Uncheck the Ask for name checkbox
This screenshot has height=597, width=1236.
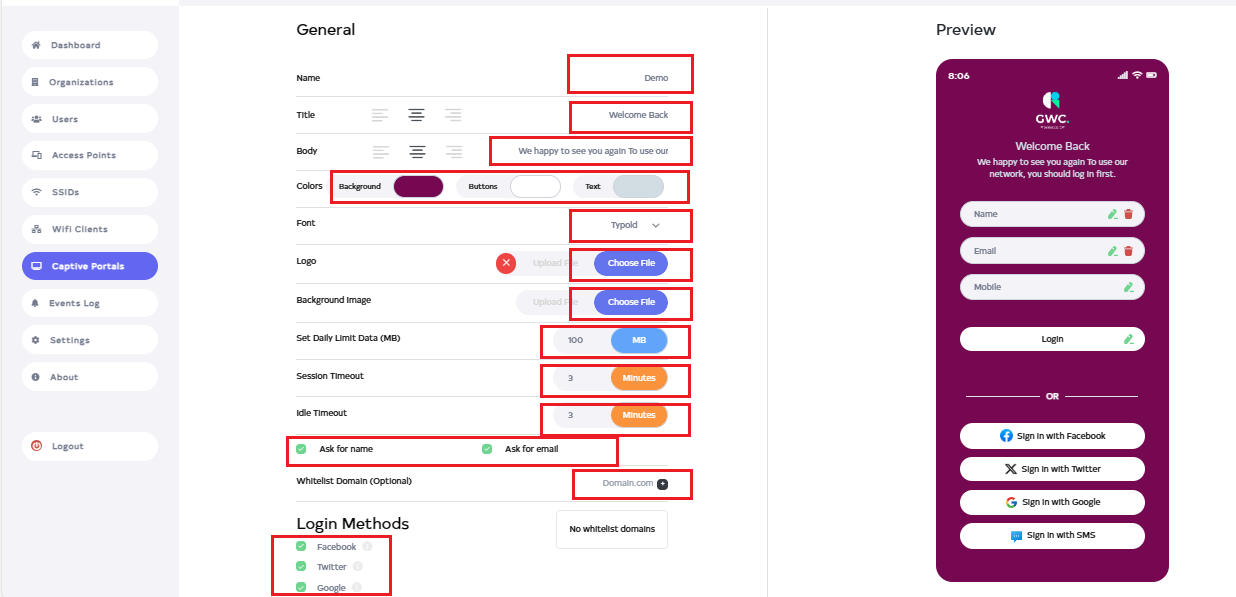click(x=301, y=449)
